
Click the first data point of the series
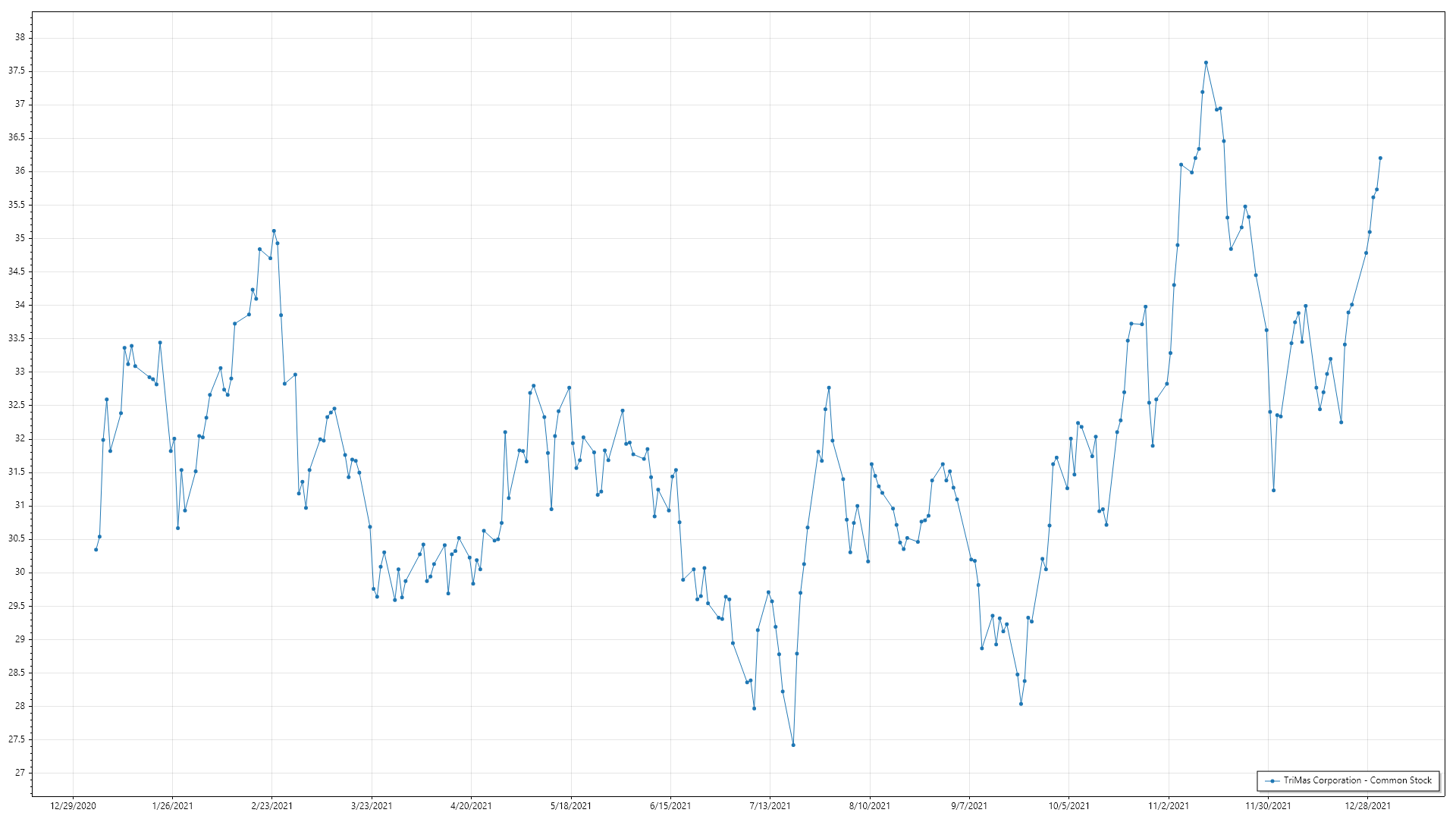(x=96, y=549)
